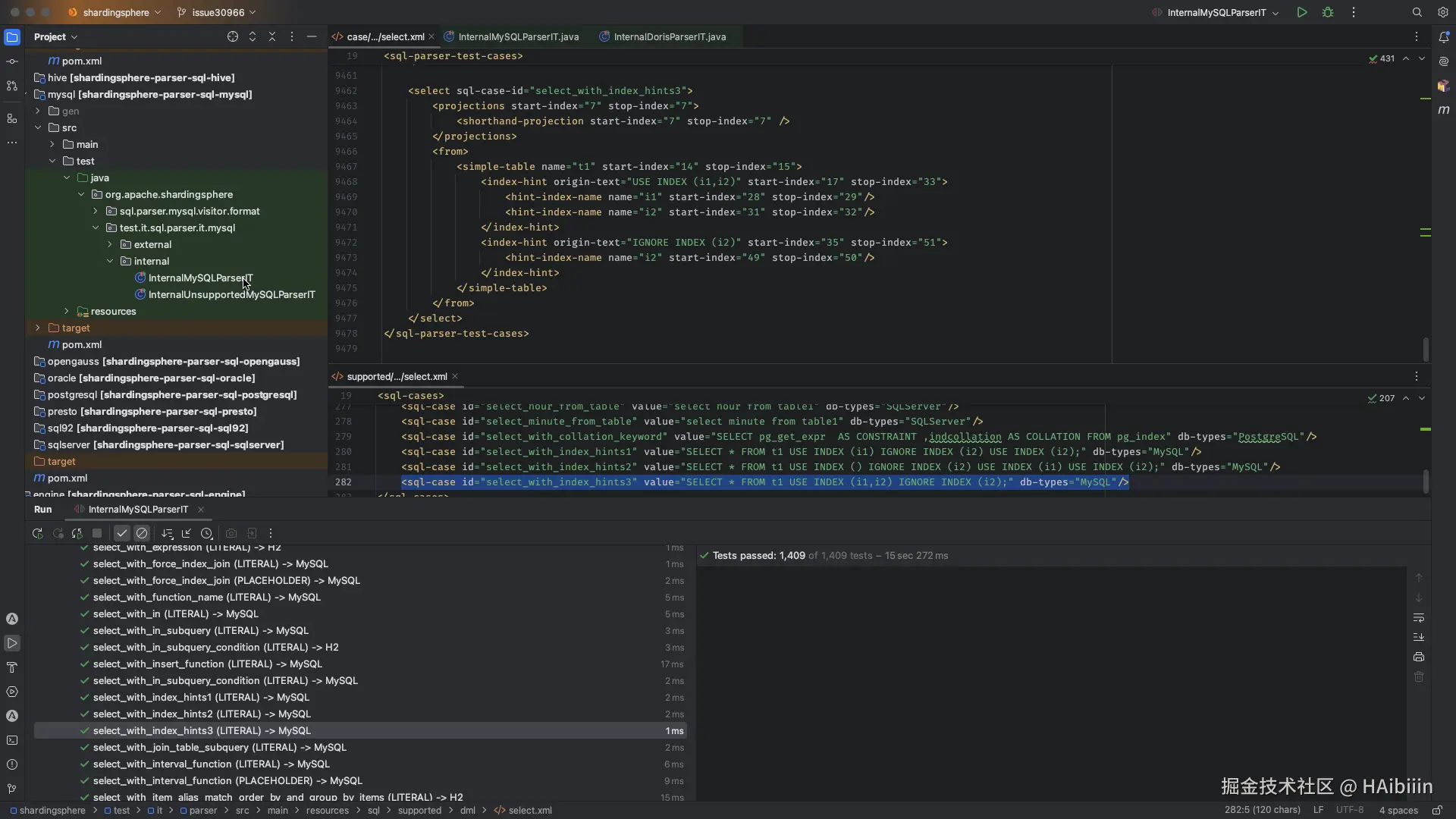This screenshot has height=819, width=1456.
Task: Switch to the InternalMySQLParserIT.java editor tab
Action: 518,36
